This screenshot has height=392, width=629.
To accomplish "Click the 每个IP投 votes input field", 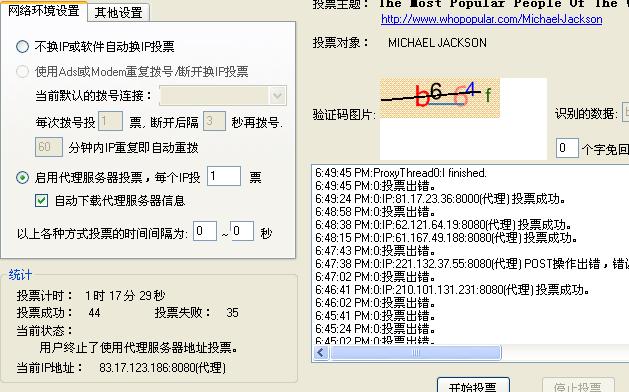I will tap(224, 176).
